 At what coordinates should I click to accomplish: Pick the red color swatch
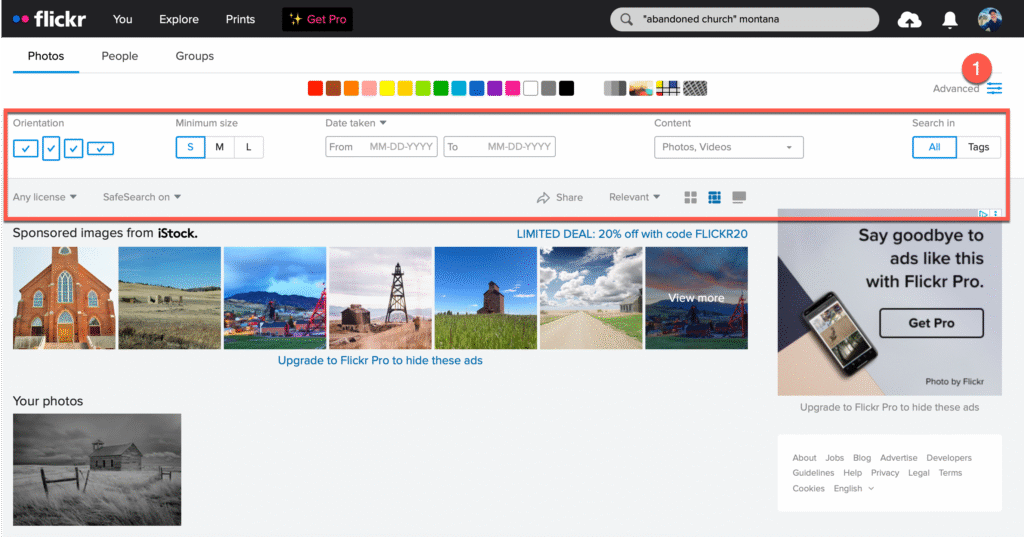pyautogui.click(x=315, y=88)
